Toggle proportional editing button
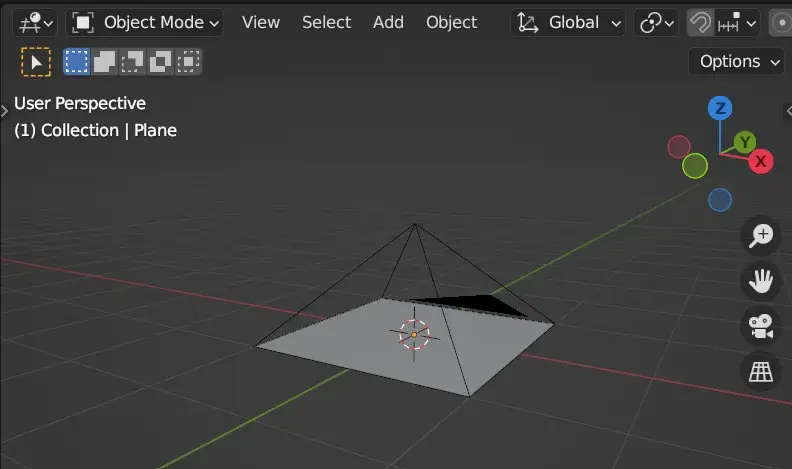 click(780, 23)
